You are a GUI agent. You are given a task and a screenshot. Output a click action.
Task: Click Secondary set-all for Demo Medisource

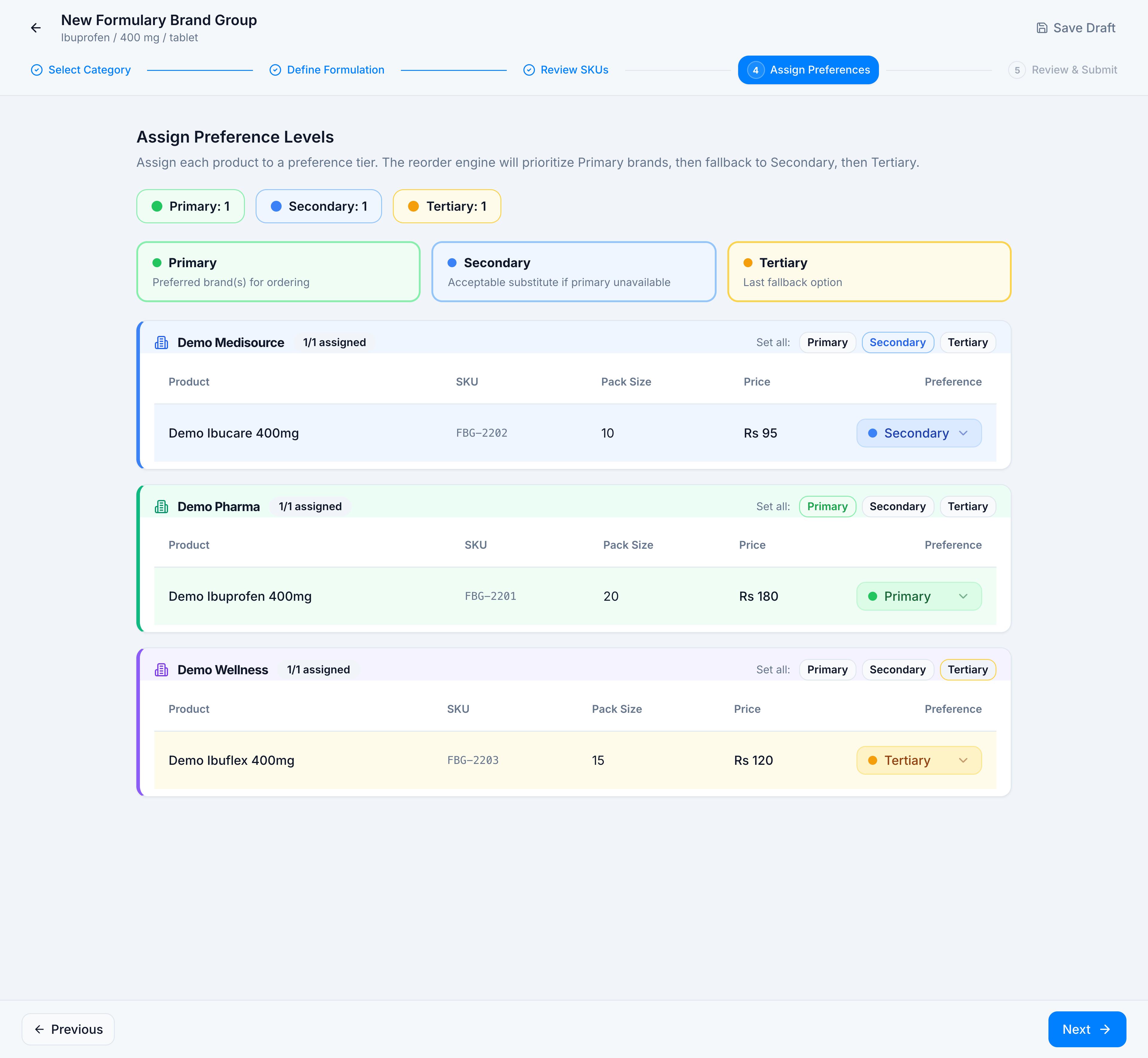click(x=898, y=343)
